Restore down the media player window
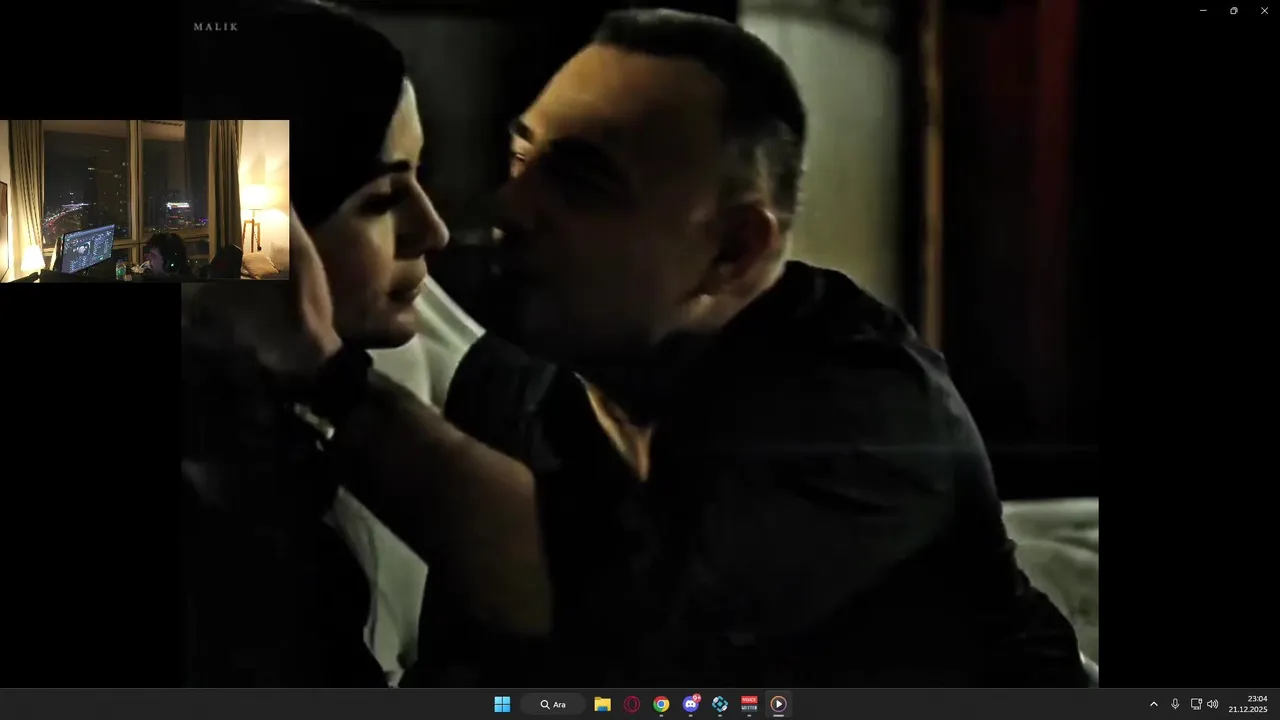Screen dimensions: 1280x720 pos(1233,10)
